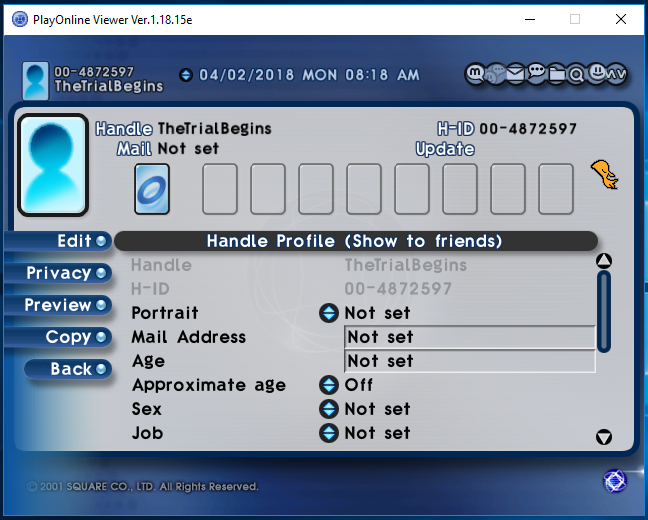
Task: Click the Off value next to Approximate age
Action: tap(359, 385)
